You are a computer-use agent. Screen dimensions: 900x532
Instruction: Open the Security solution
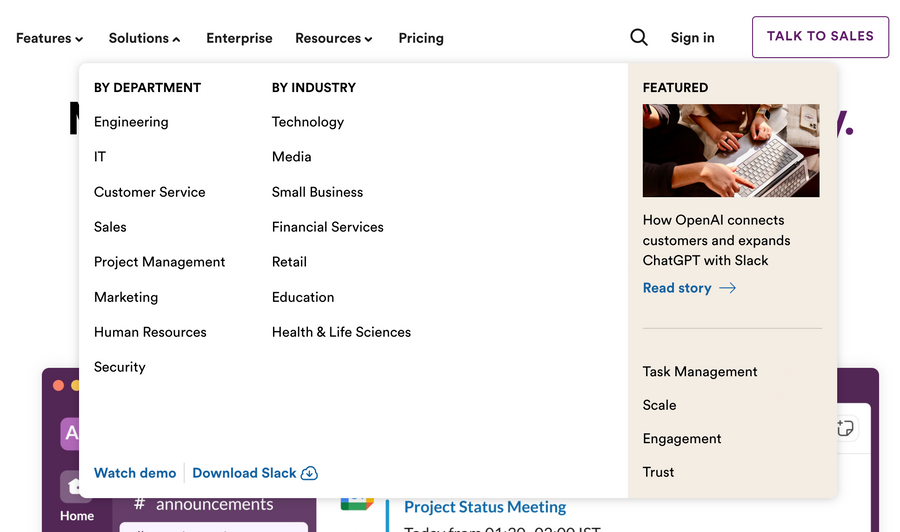coord(120,367)
